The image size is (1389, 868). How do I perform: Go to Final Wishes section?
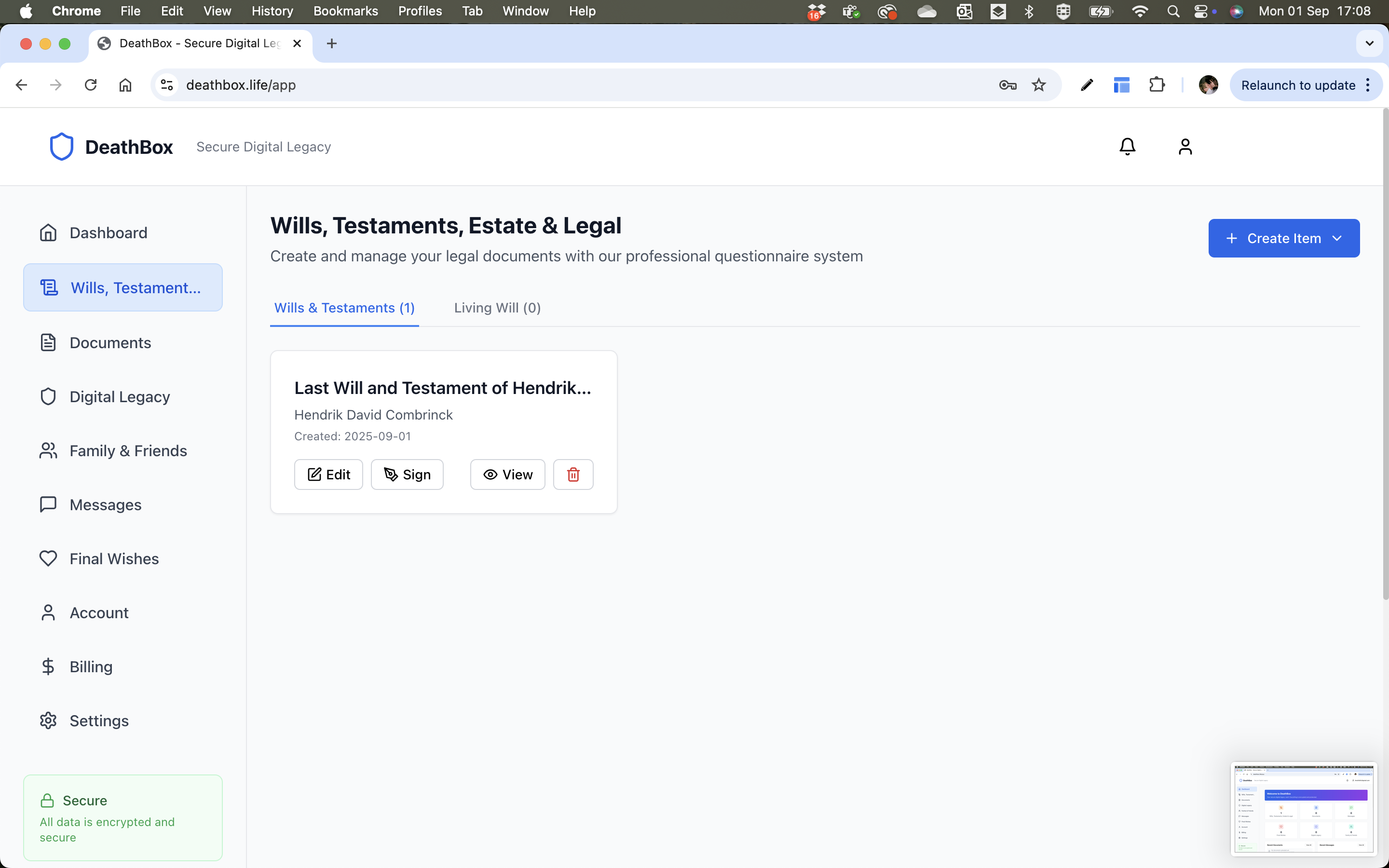123,558
